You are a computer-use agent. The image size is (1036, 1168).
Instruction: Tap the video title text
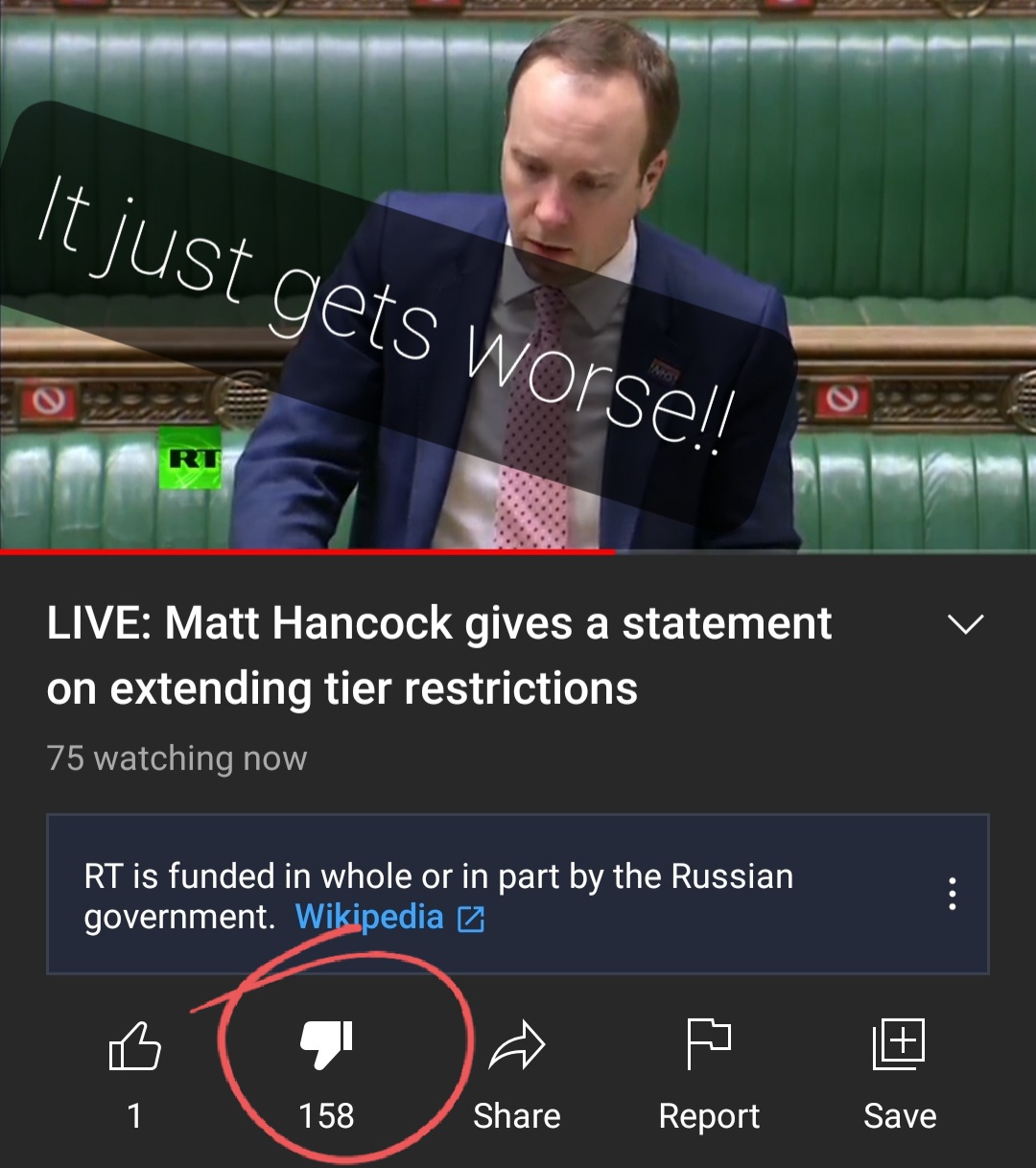tap(439, 656)
